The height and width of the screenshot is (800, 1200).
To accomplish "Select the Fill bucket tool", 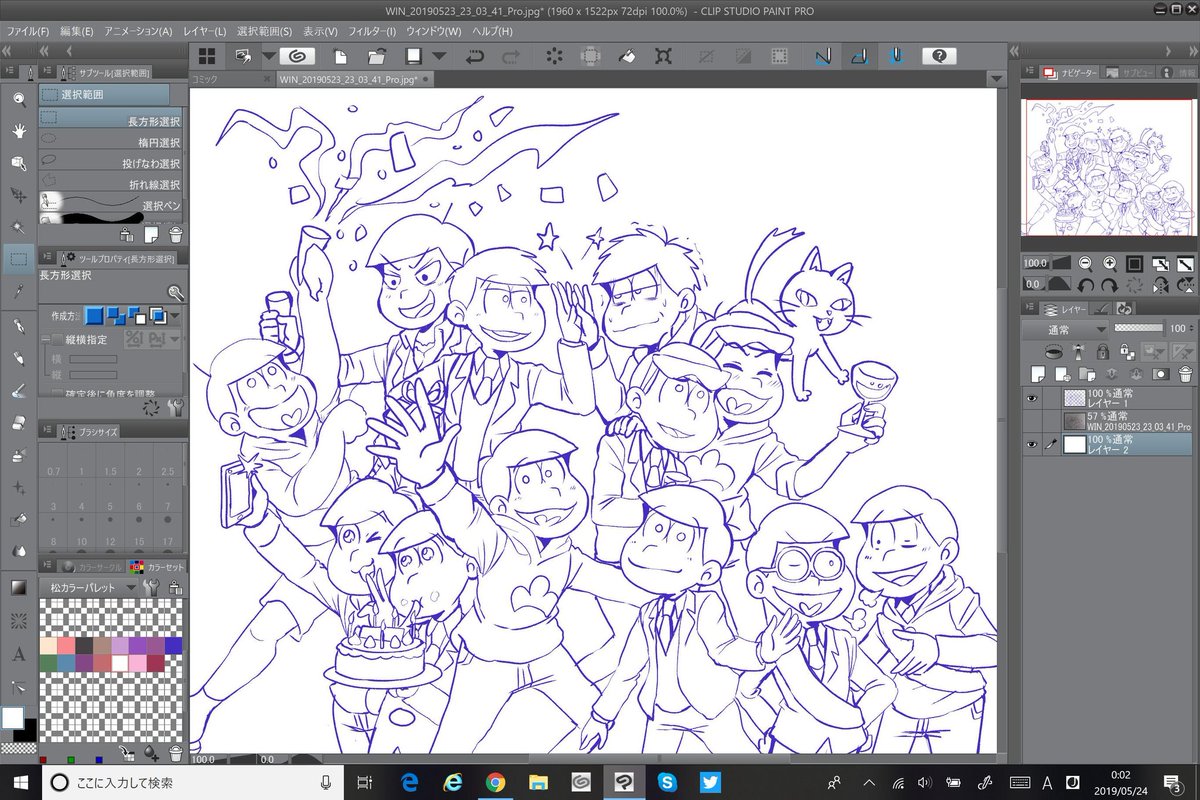I will pos(18,519).
